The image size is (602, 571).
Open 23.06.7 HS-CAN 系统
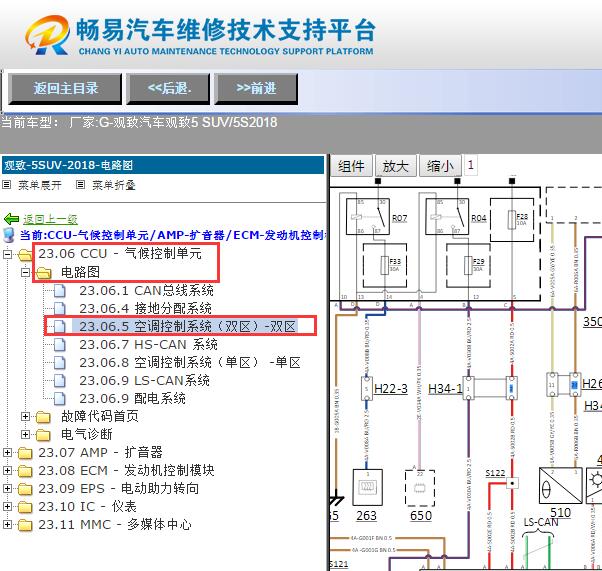148,344
